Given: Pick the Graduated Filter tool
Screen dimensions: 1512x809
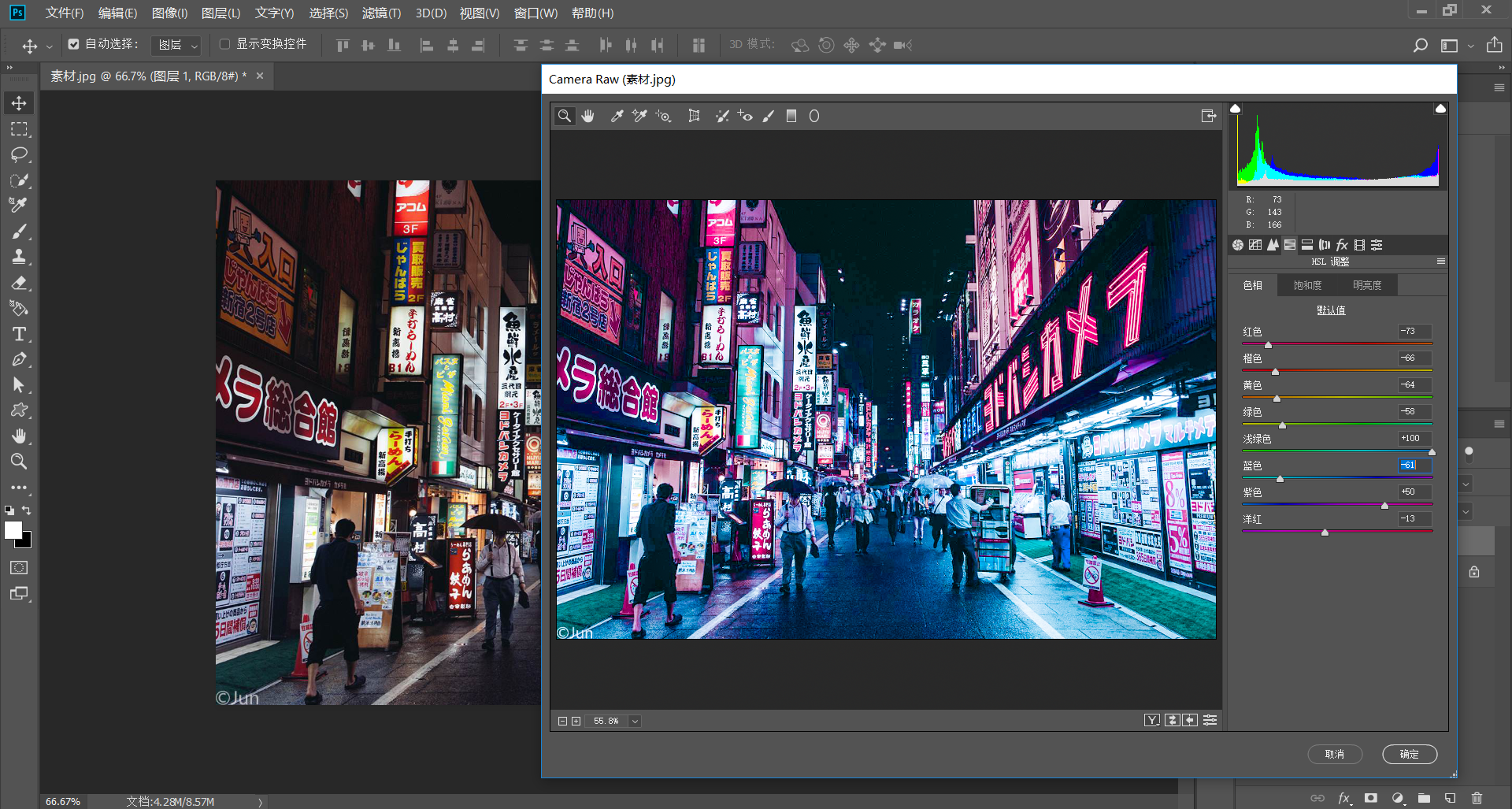Looking at the screenshot, I should click(791, 116).
